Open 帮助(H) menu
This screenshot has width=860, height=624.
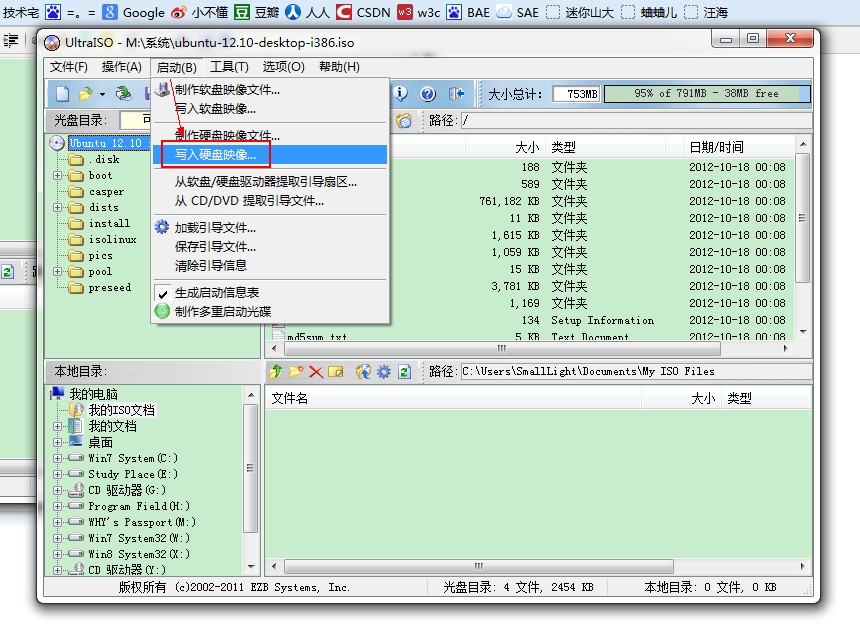pyautogui.click(x=339, y=67)
